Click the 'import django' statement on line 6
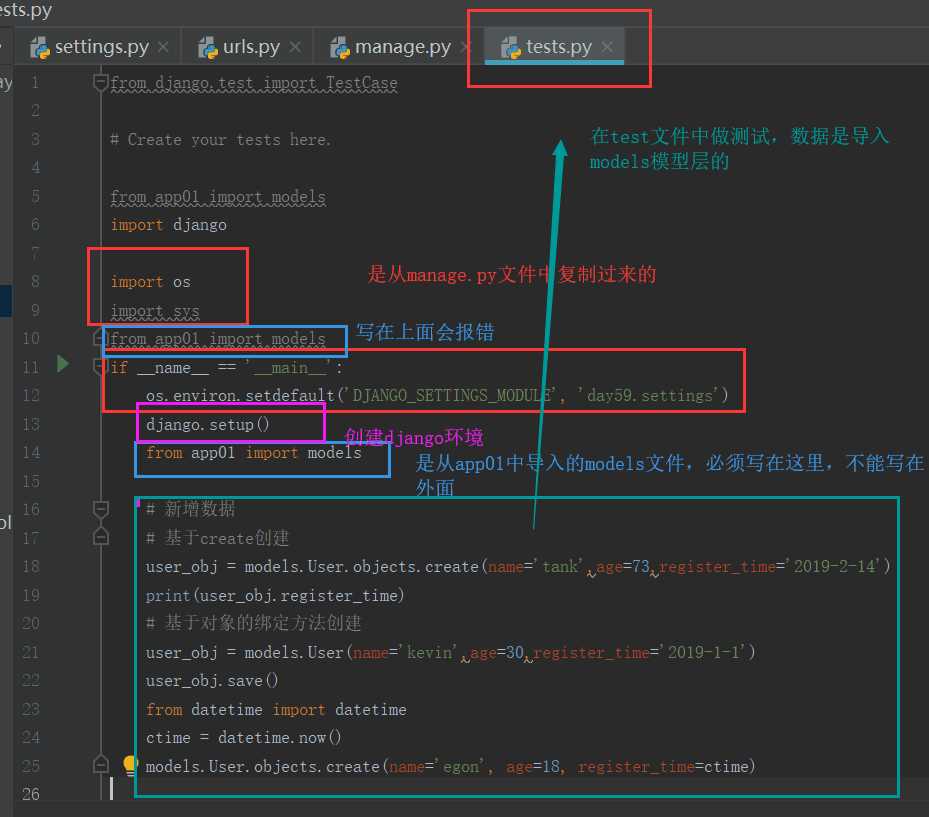The height and width of the screenshot is (817, 929). point(168,225)
